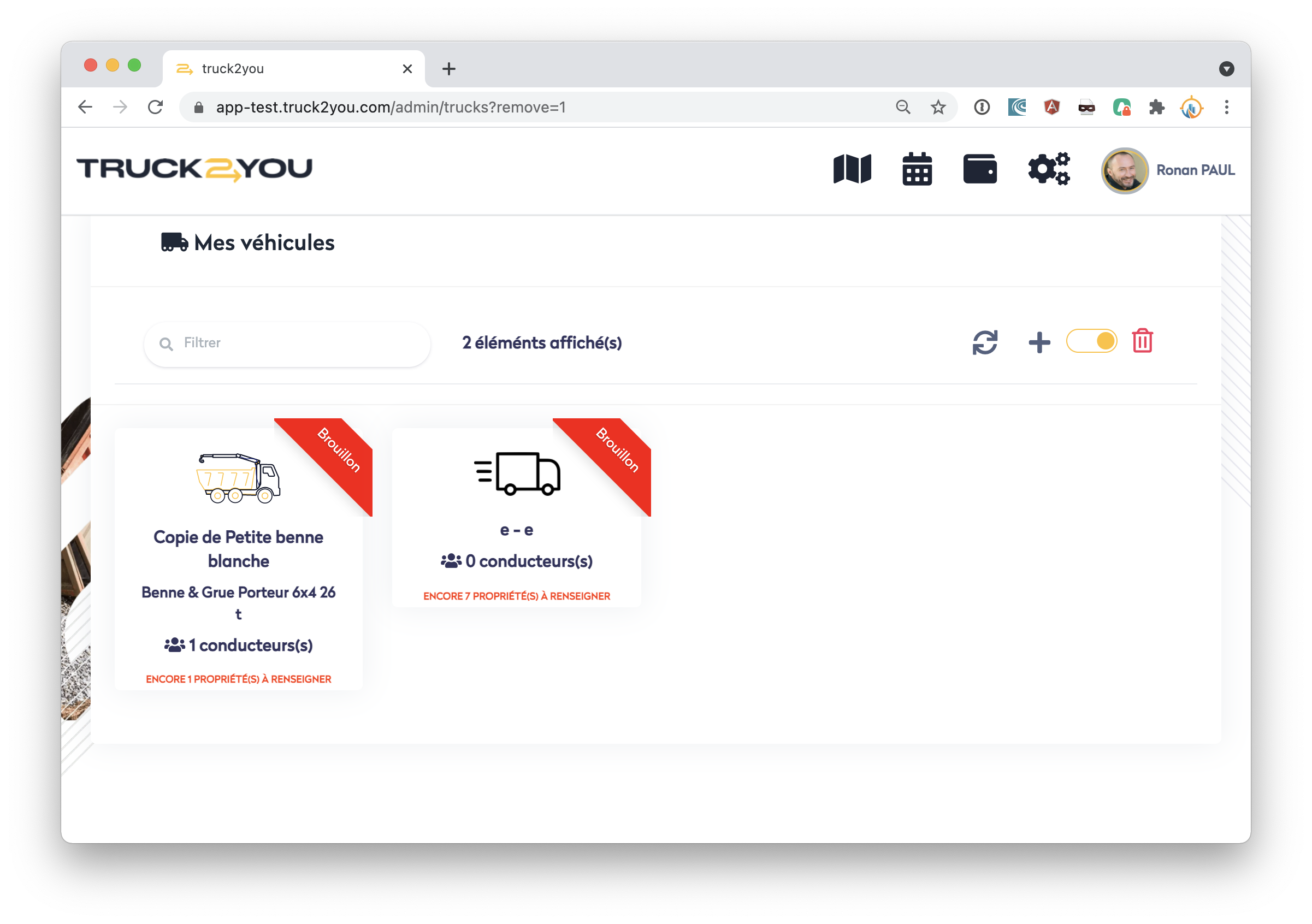
Task: Click the Extensions puzzle icon in Chrome
Action: [x=1156, y=108]
